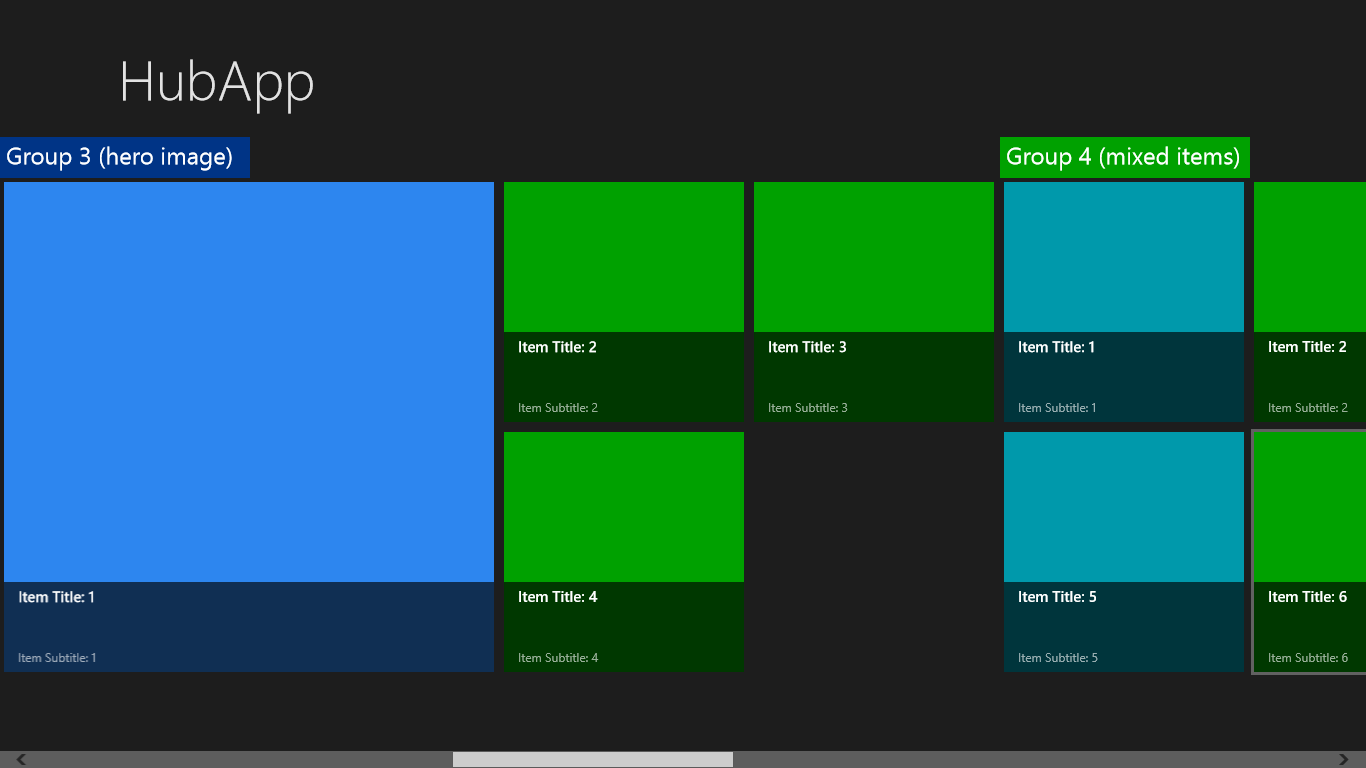1366x768 pixels.
Task: Open Group 4 green tile Item Title: 2
Action: [x=1310, y=302]
